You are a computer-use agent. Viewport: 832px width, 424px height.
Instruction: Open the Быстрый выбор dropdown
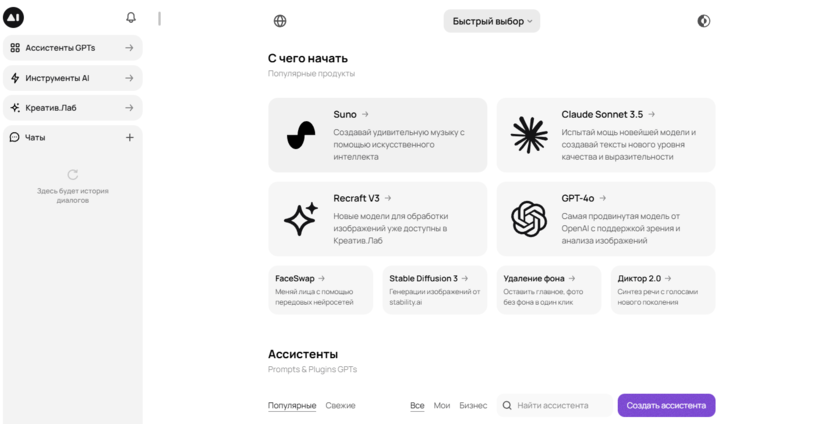point(491,21)
